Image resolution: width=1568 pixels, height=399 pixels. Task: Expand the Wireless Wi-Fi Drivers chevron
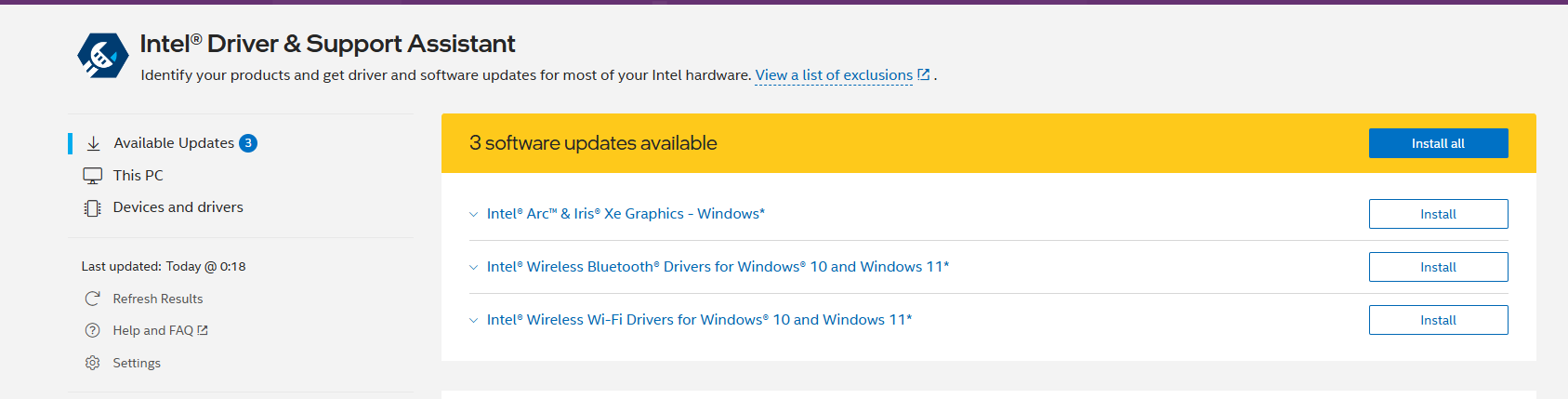point(473,320)
